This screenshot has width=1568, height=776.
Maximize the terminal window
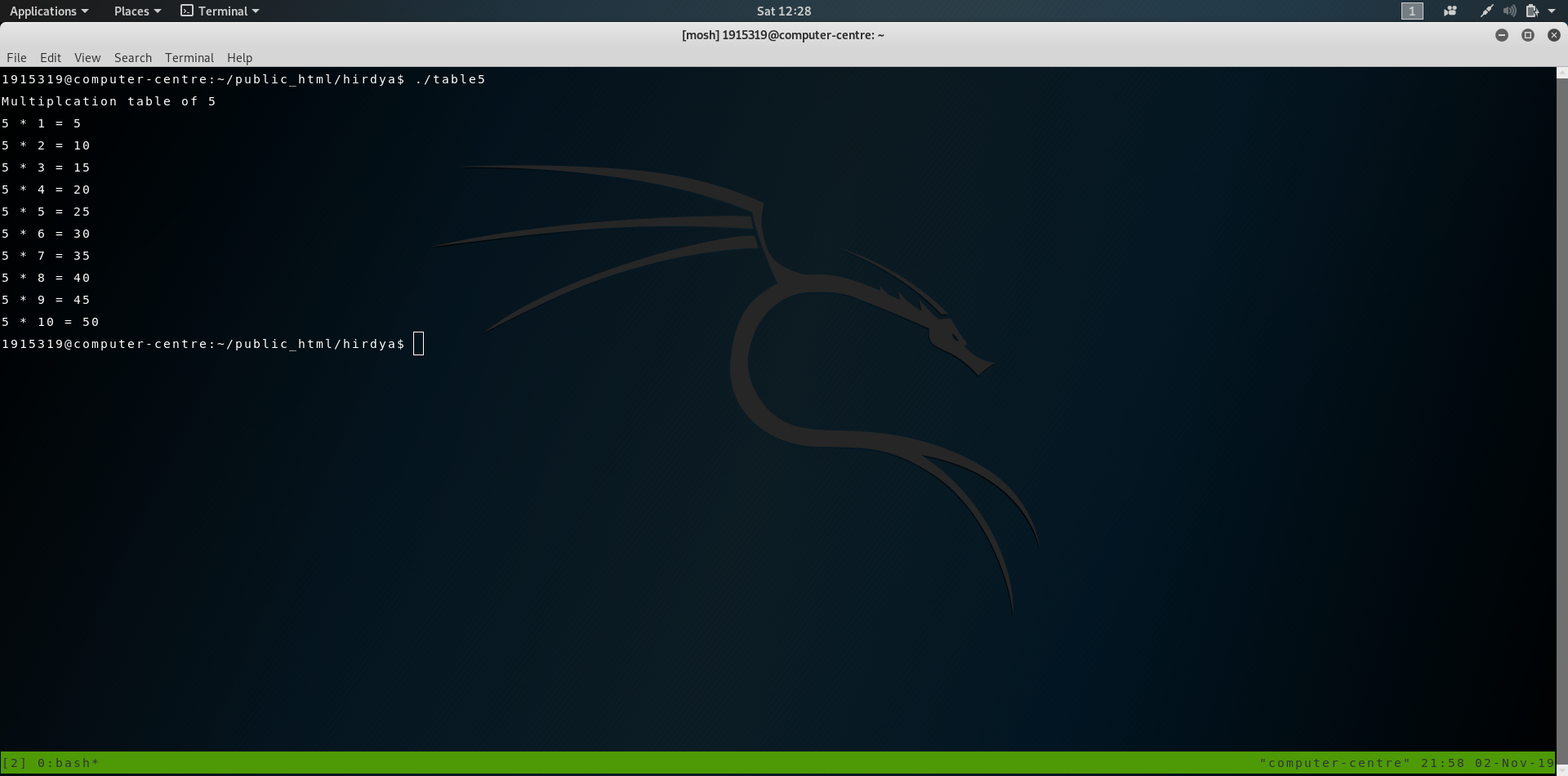pos(1528,35)
